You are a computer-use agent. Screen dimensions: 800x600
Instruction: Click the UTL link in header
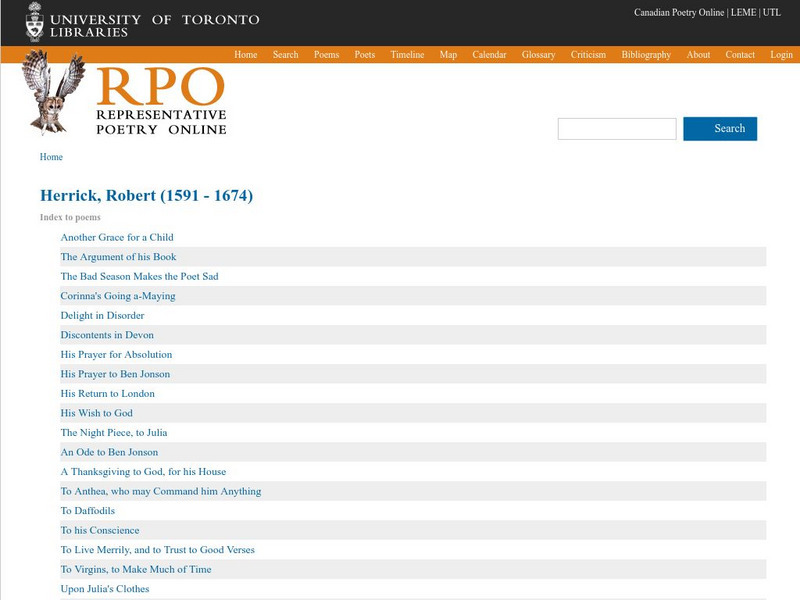pyautogui.click(x=771, y=12)
